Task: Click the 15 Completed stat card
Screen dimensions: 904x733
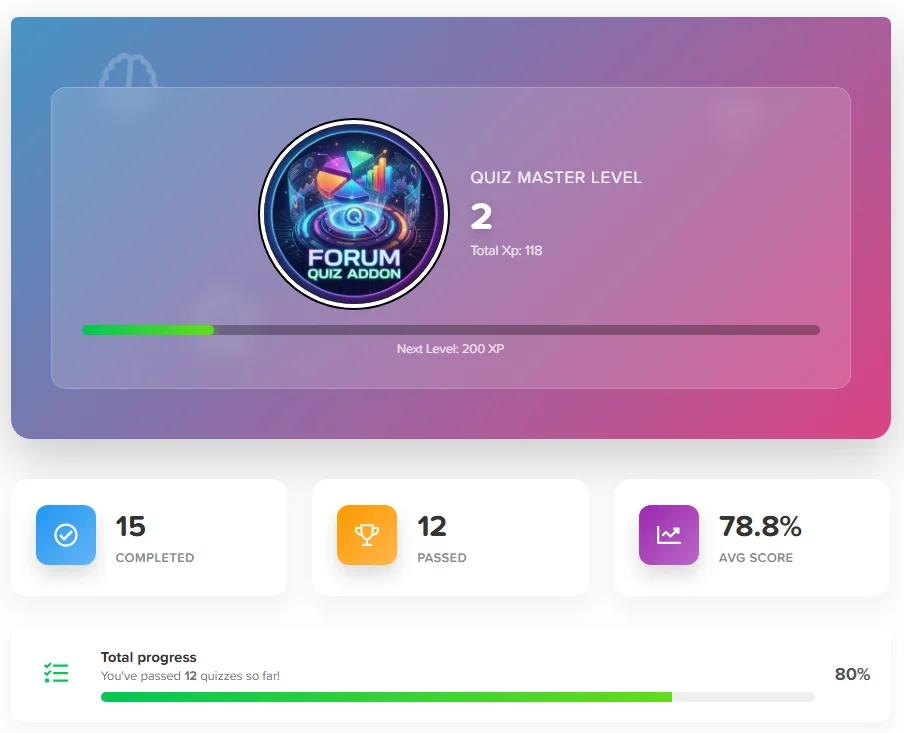Action: (149, 537)
